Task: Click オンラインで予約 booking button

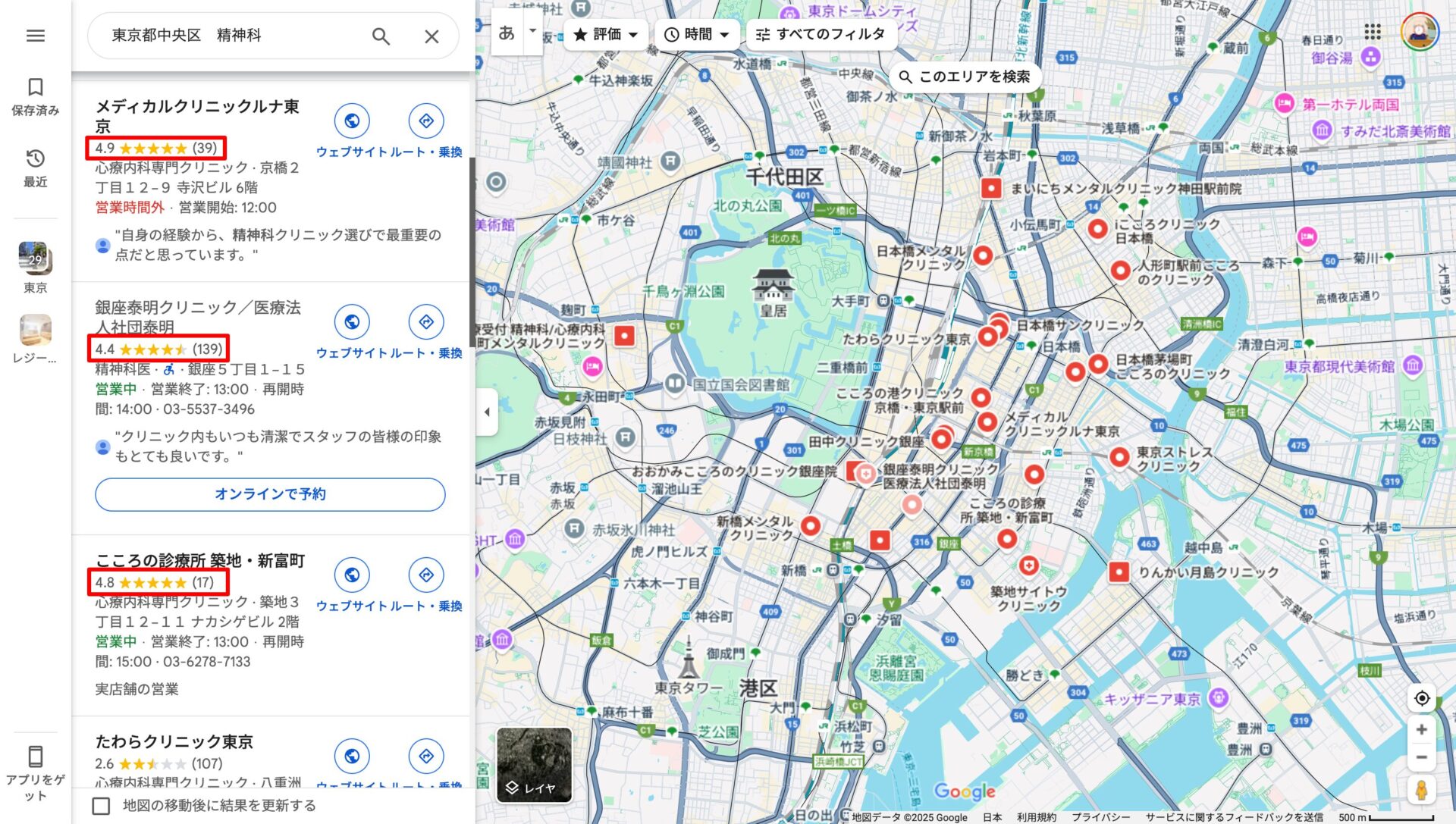Action: coord(270,494)
